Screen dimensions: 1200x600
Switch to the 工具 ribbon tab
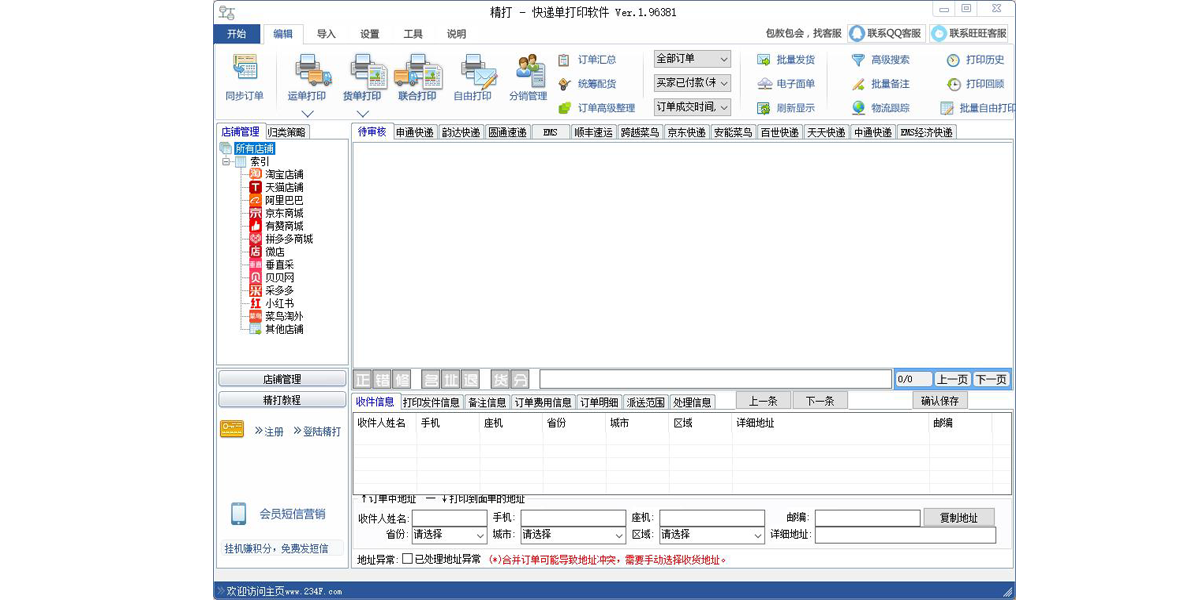pyautogui.click(x=413, y=34)
